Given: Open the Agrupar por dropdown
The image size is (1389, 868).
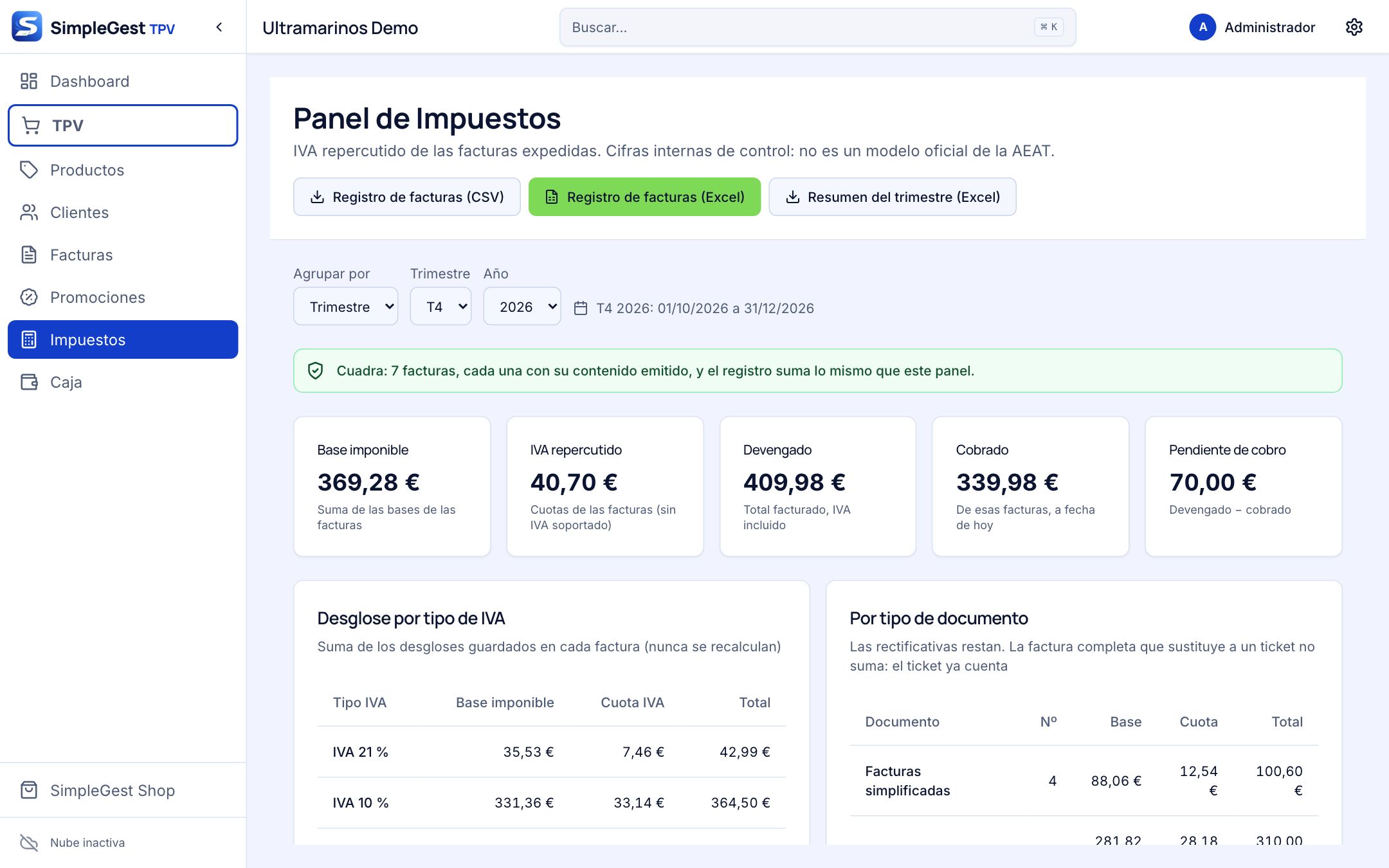Looking at the screenshot, I should (345, 307).
